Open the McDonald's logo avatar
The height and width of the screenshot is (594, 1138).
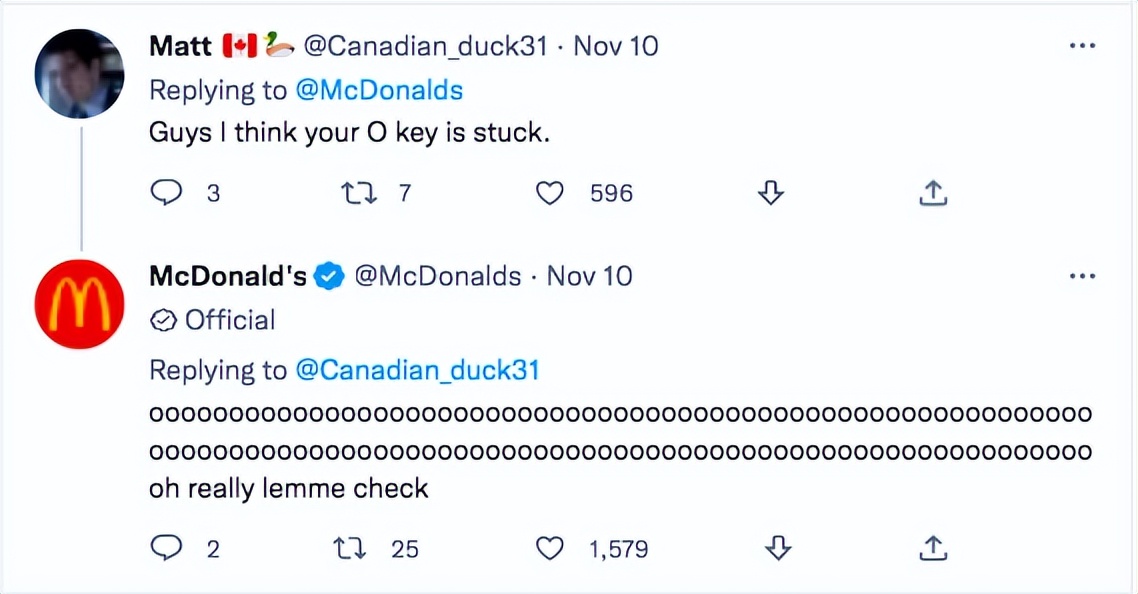point(80,304)
